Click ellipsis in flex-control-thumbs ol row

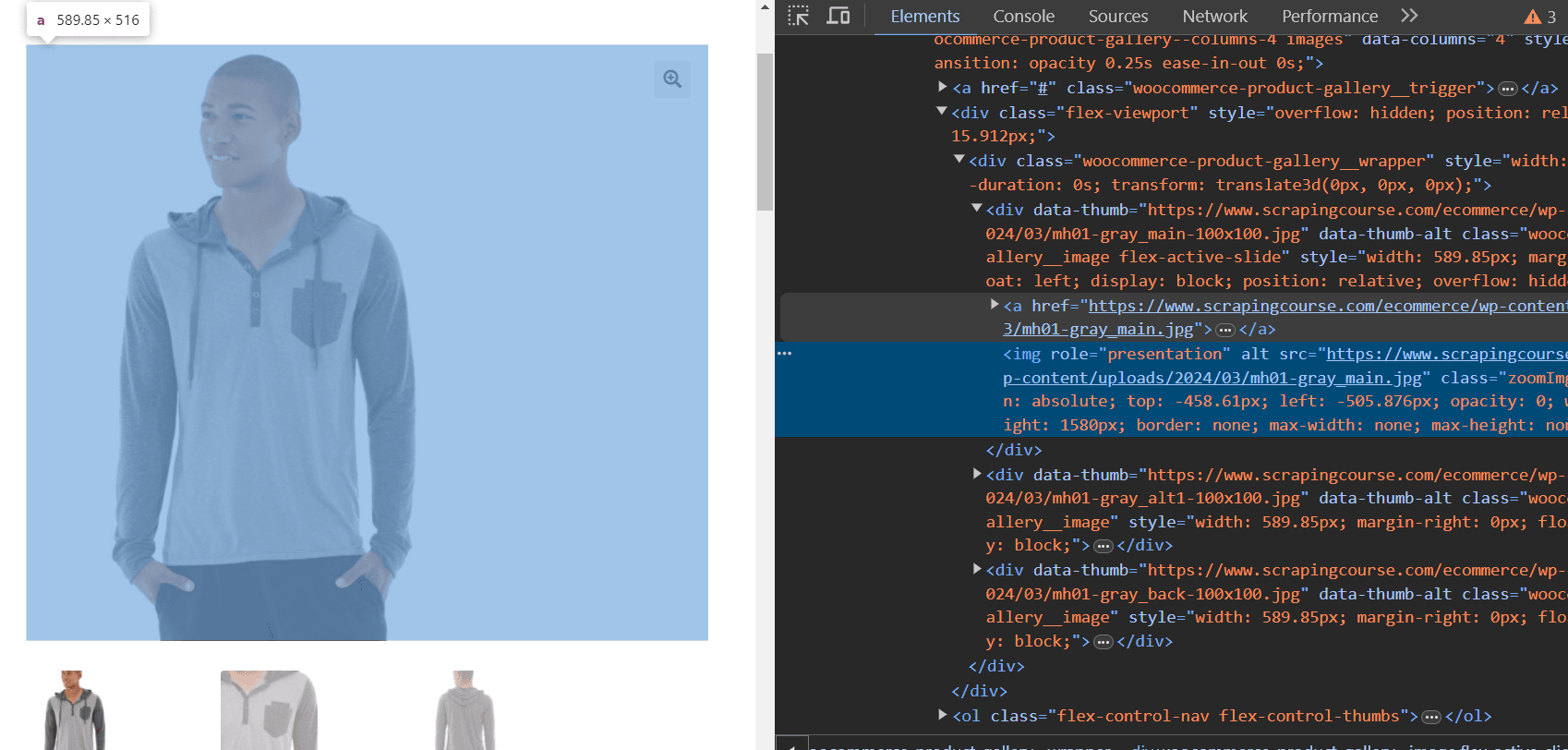[x=1431, y=717]
